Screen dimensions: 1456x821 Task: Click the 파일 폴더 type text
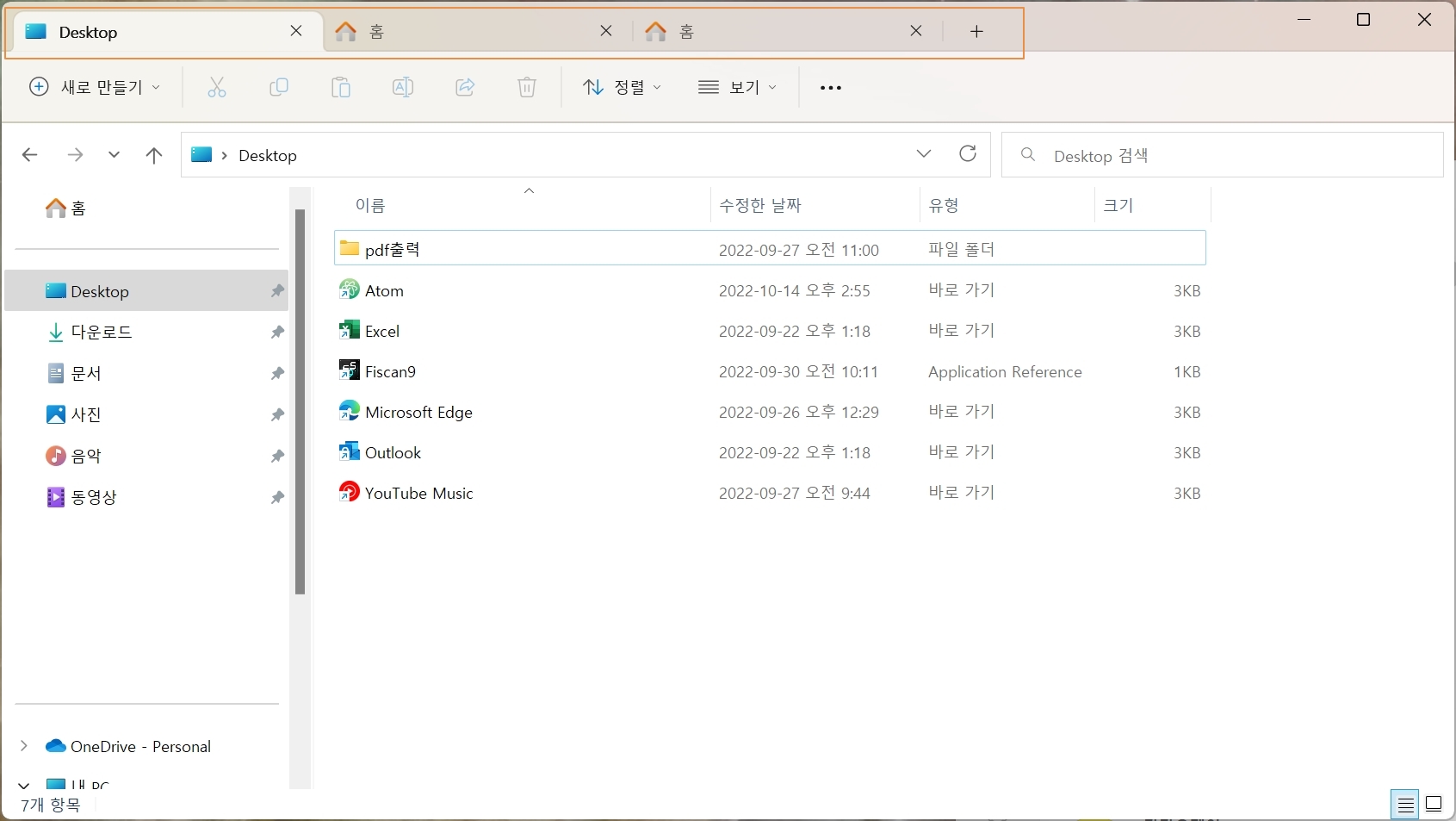pyautogui.click(x=961, y=249)
